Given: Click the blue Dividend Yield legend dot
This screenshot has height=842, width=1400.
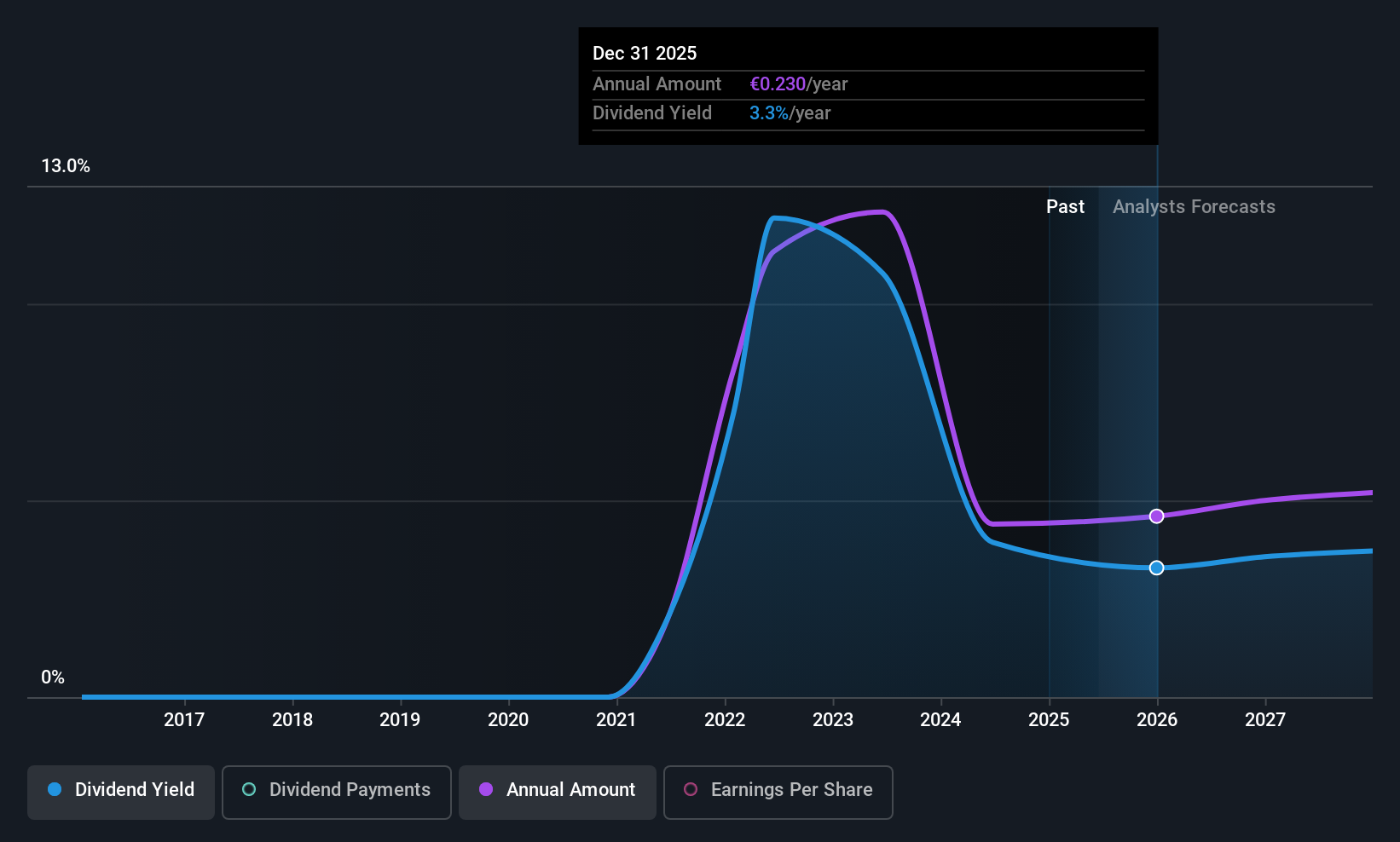Looking at the screenshot, I should click(55, 789).
